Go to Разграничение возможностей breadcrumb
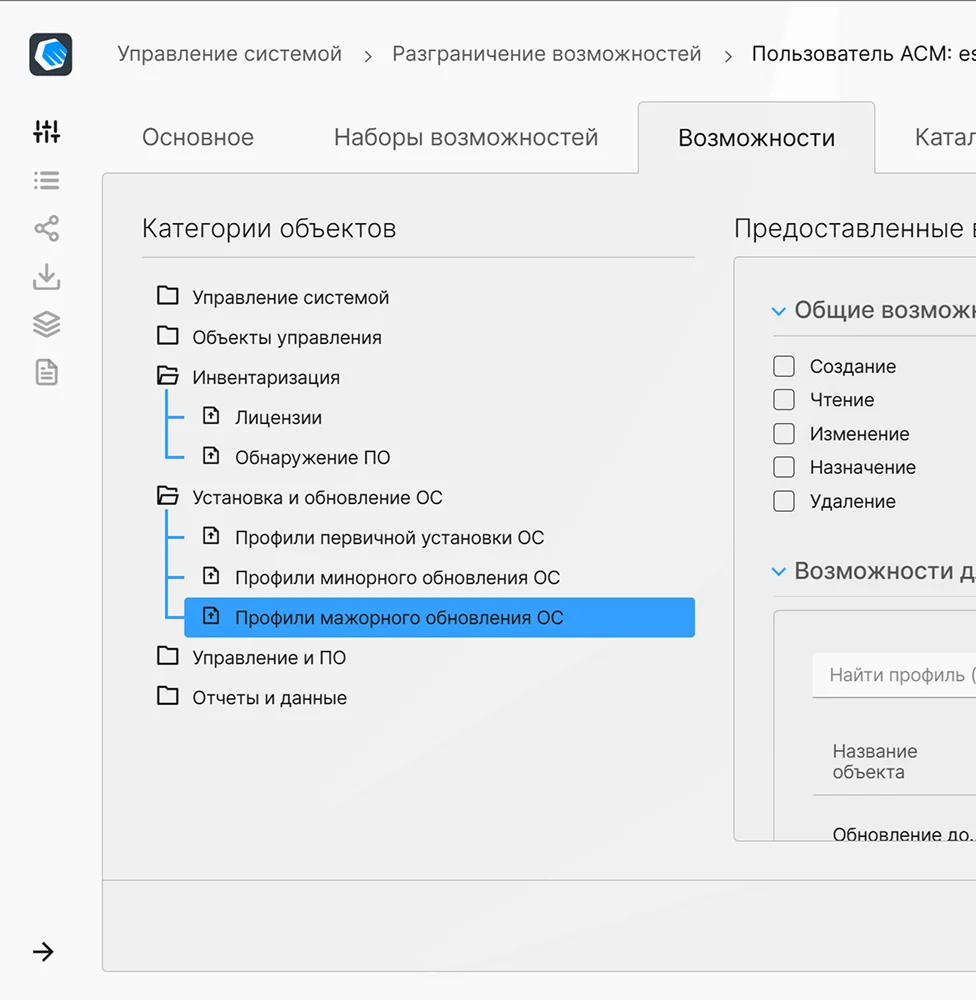Screen dimensions: 976x1000 point(547,54)
